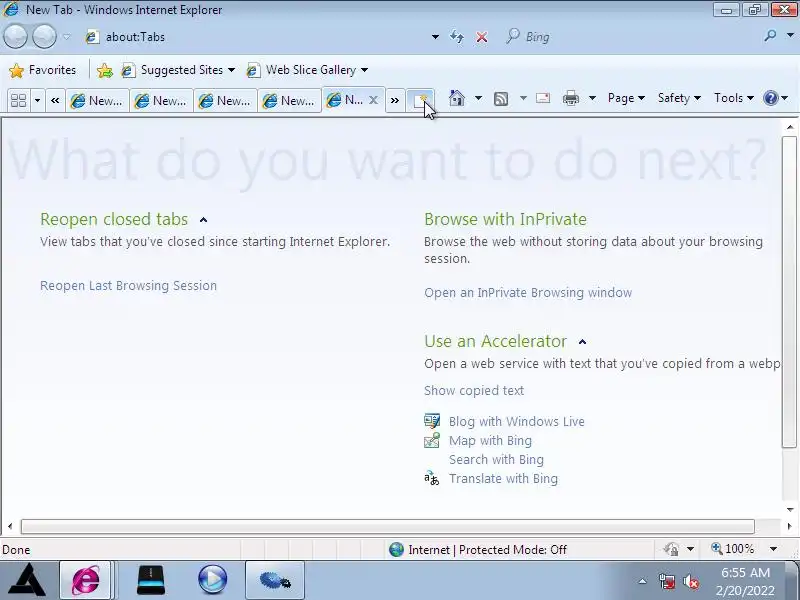Switch to the second New Tab
Viewport: 800px width, 600px height.
pos(161,101)
